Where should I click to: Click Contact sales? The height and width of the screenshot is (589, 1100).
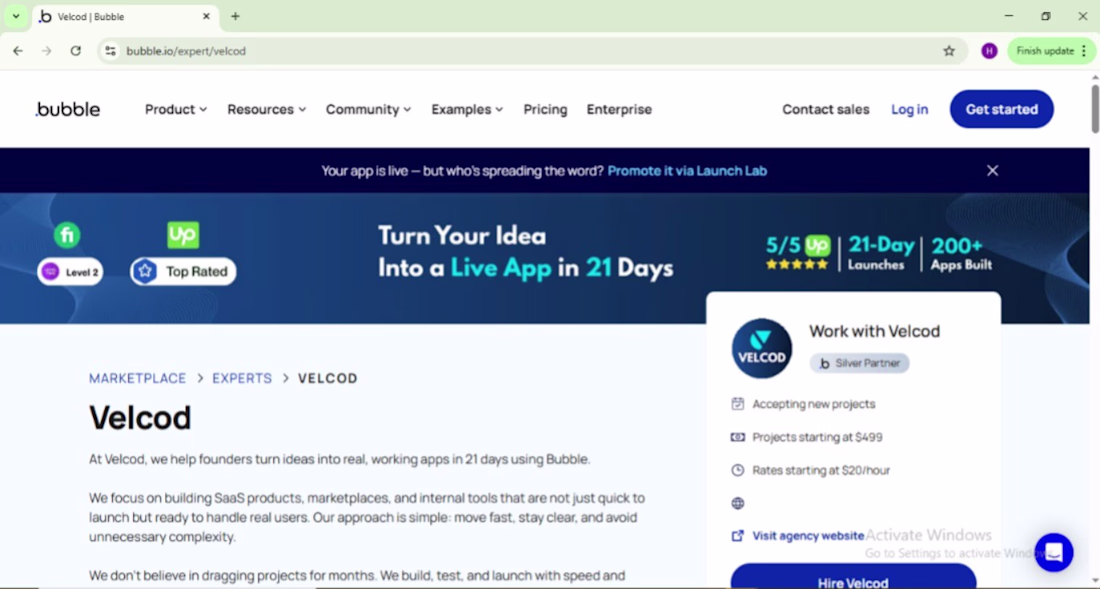(x=826, y=109)
